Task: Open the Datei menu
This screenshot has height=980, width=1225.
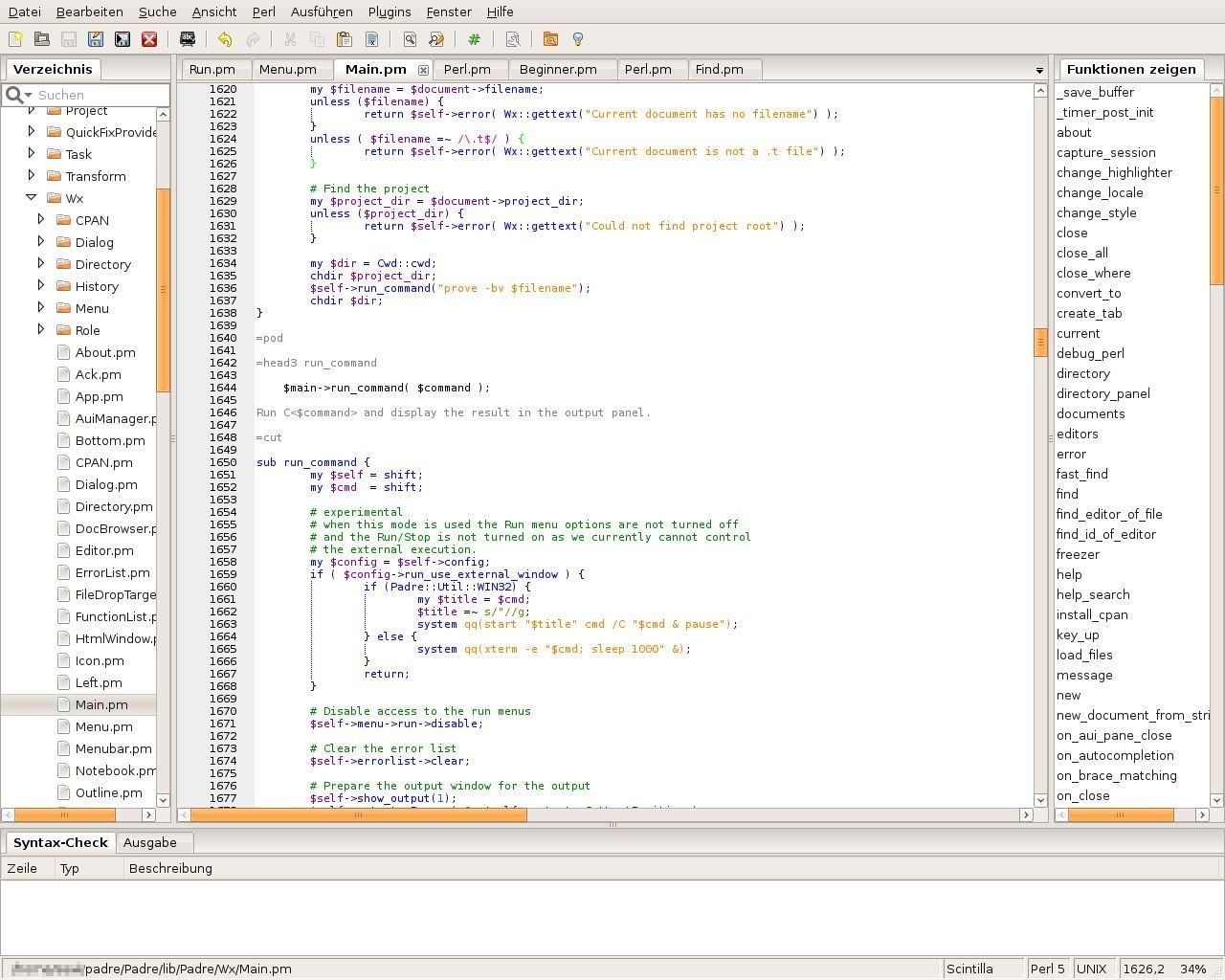Action: click(25, 11)
